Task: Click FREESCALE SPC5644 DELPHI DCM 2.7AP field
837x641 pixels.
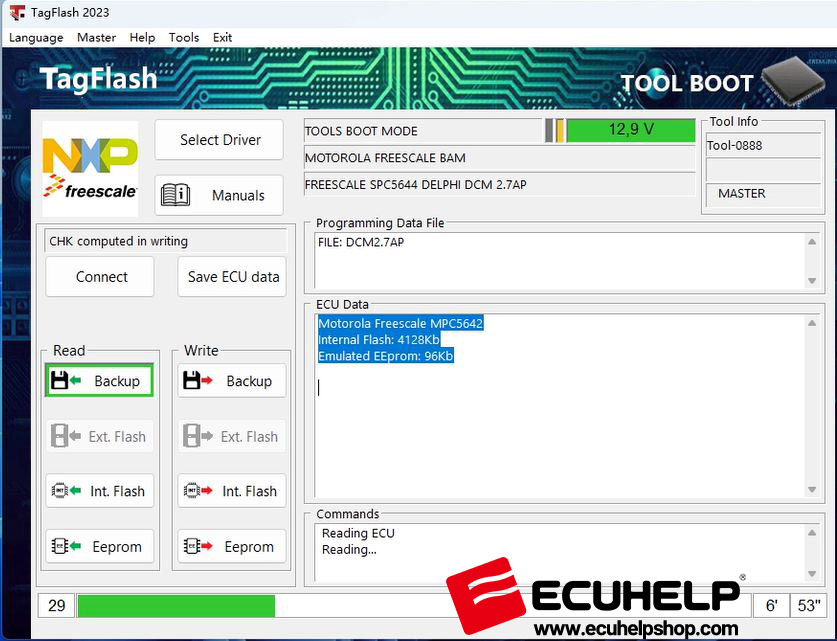Action: pyautogui.click(x=499, y=185)
